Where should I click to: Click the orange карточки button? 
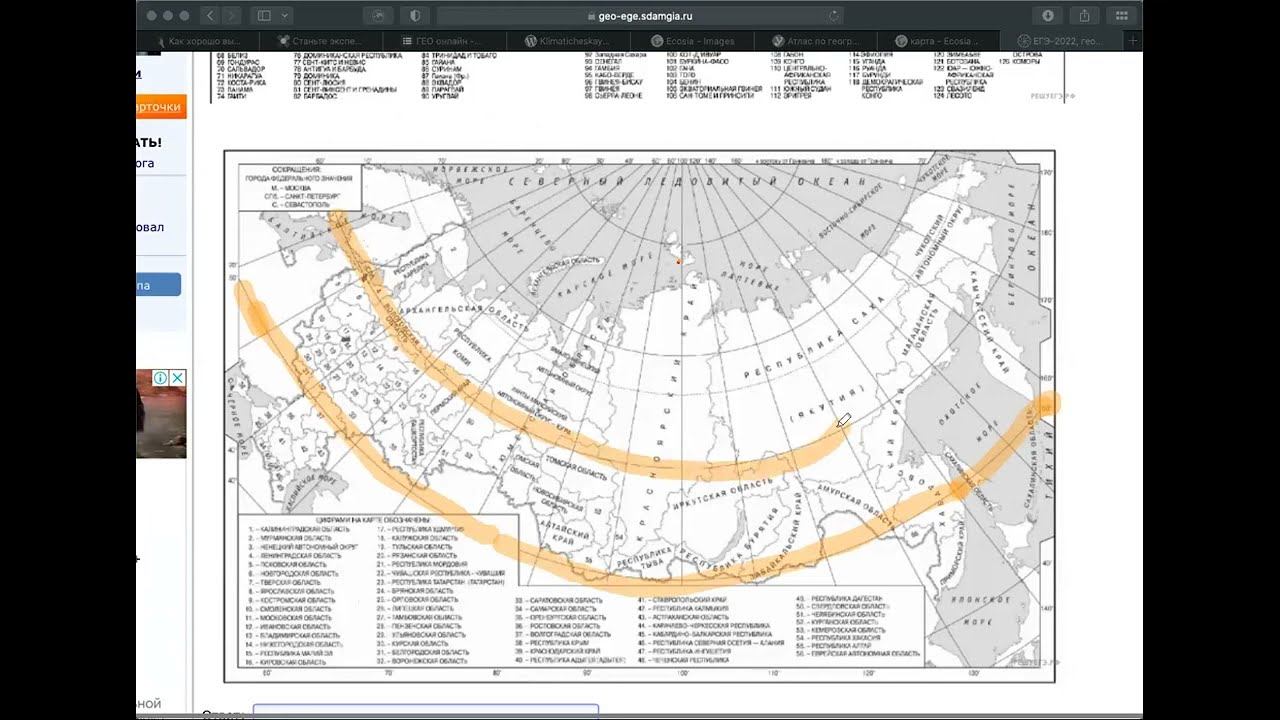coord(161,107)
